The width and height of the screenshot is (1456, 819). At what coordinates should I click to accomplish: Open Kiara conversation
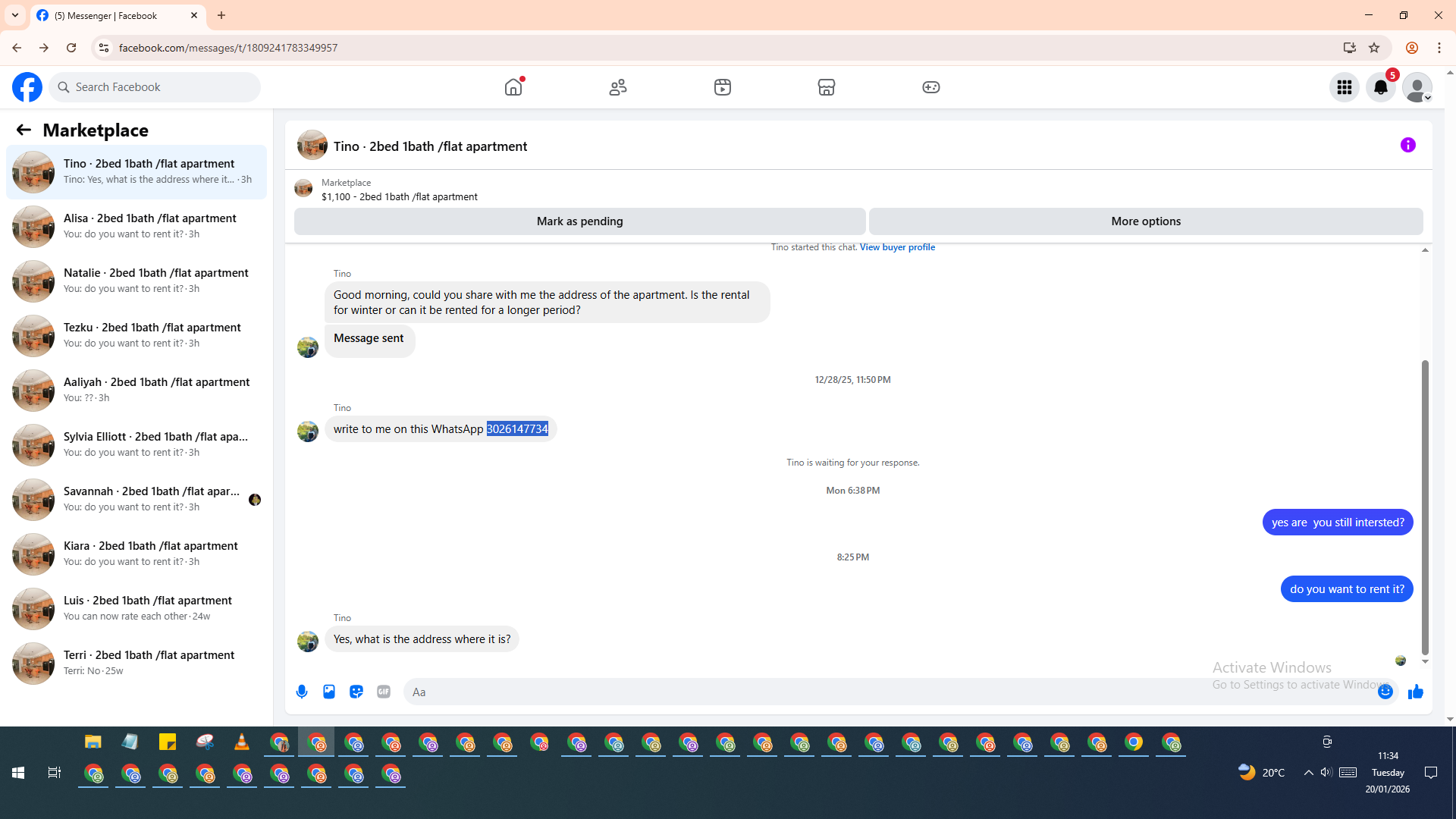tap(136, 554)
